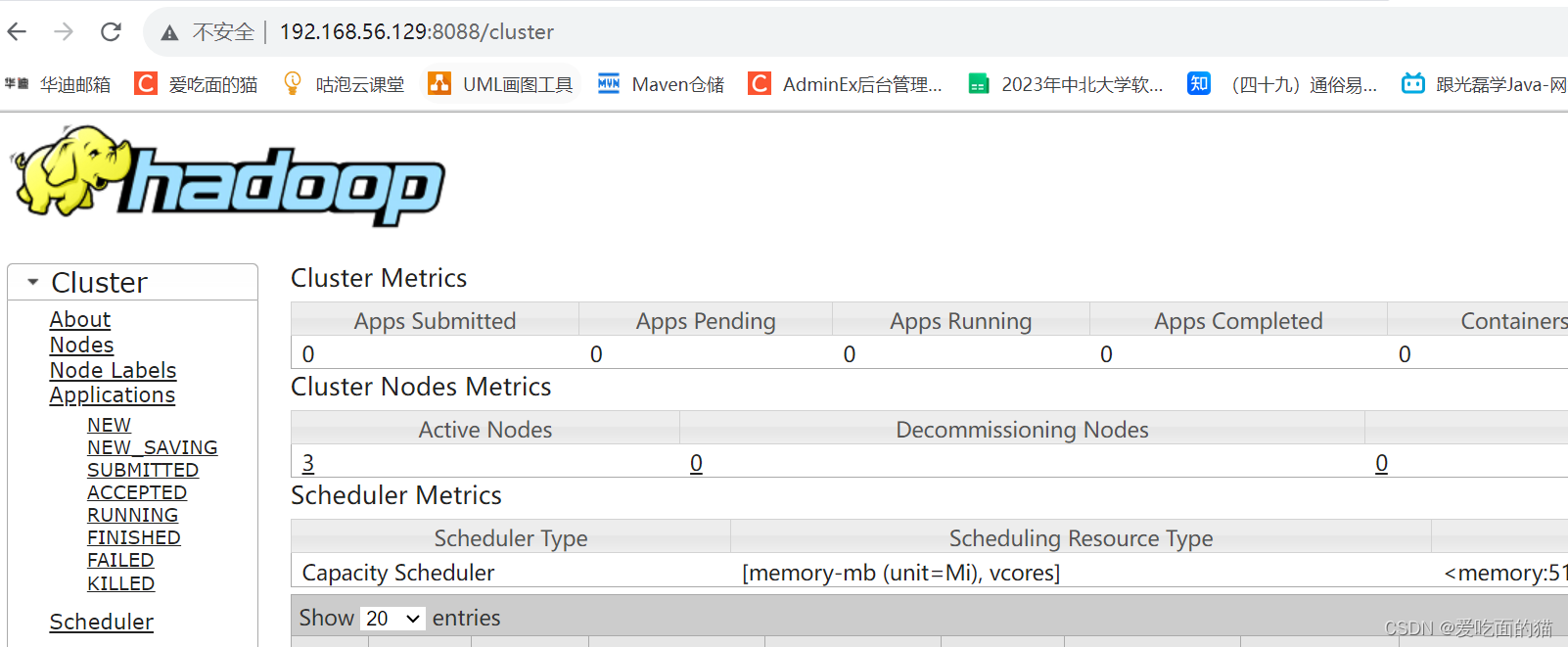Screen dimensions: 1568x647
Task: Click the Scheduler Type column header
Action: click(x=511, y=538)
